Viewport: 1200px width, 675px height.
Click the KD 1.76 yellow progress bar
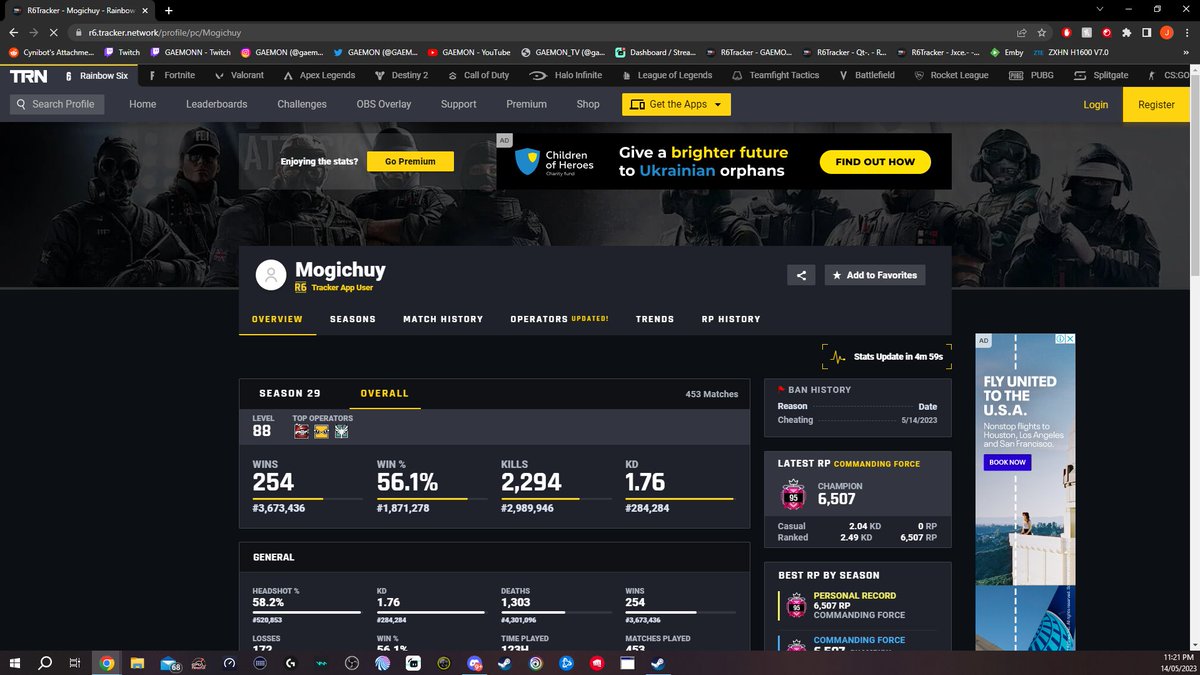679,498
